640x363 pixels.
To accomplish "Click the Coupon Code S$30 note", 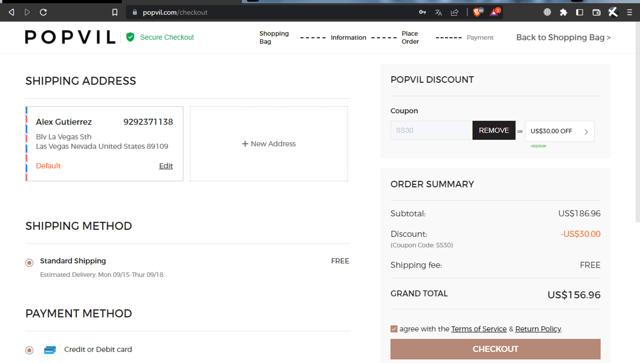I will click(422, 245).
